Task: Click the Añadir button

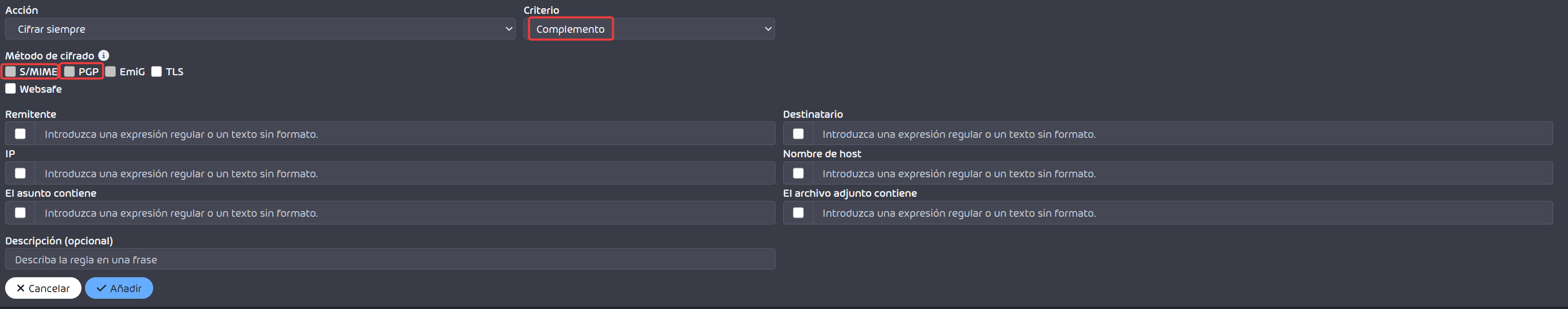Action: [x=119, y=289]
